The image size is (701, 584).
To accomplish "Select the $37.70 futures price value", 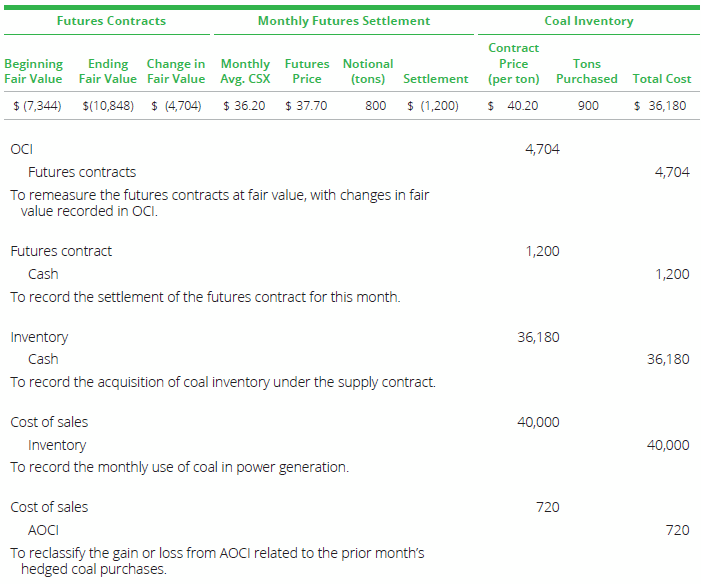I will tap(306, 105).
